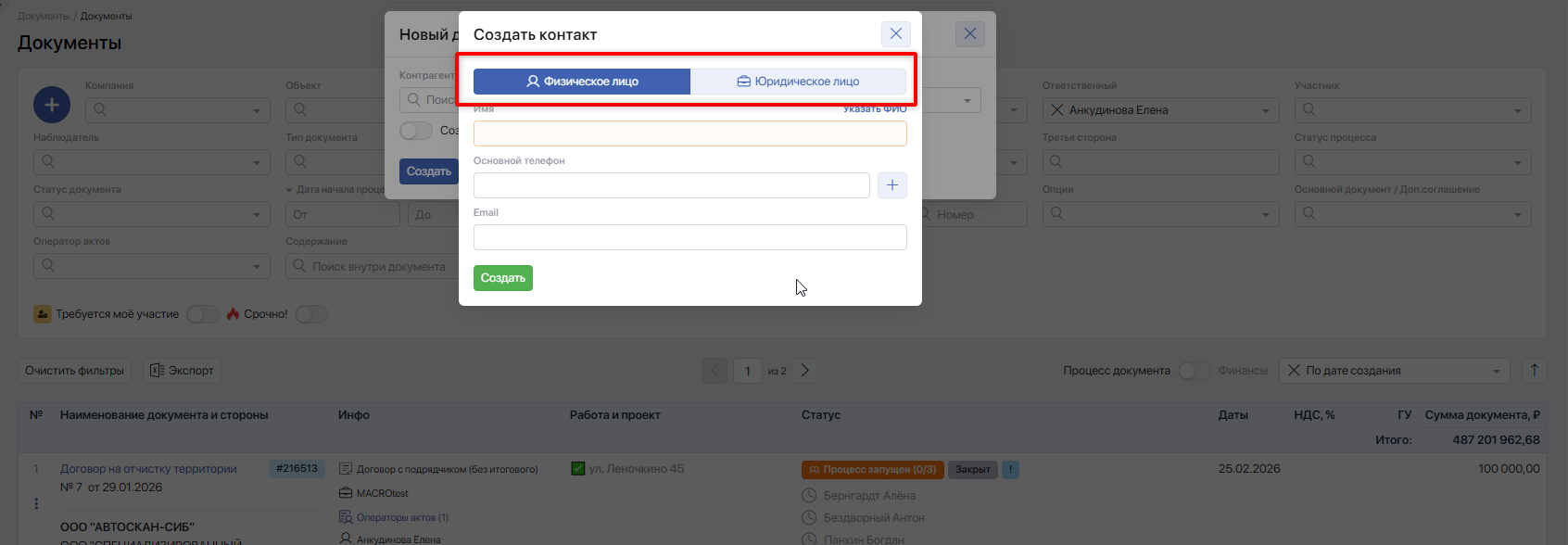The image size is (1568, 545).
Task: Open the Статус процесса dropdown
Action: 1517,162
